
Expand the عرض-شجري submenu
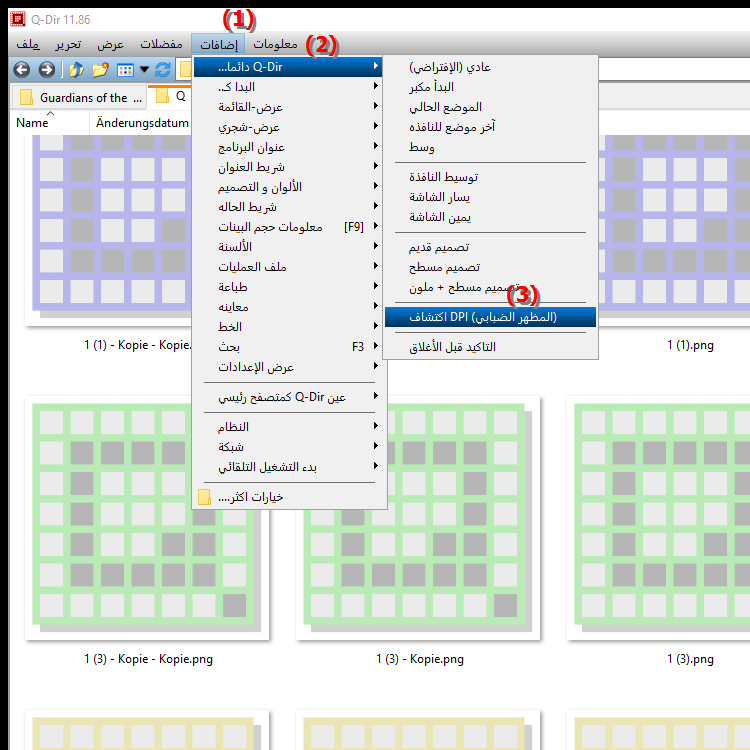coord(288,127)
